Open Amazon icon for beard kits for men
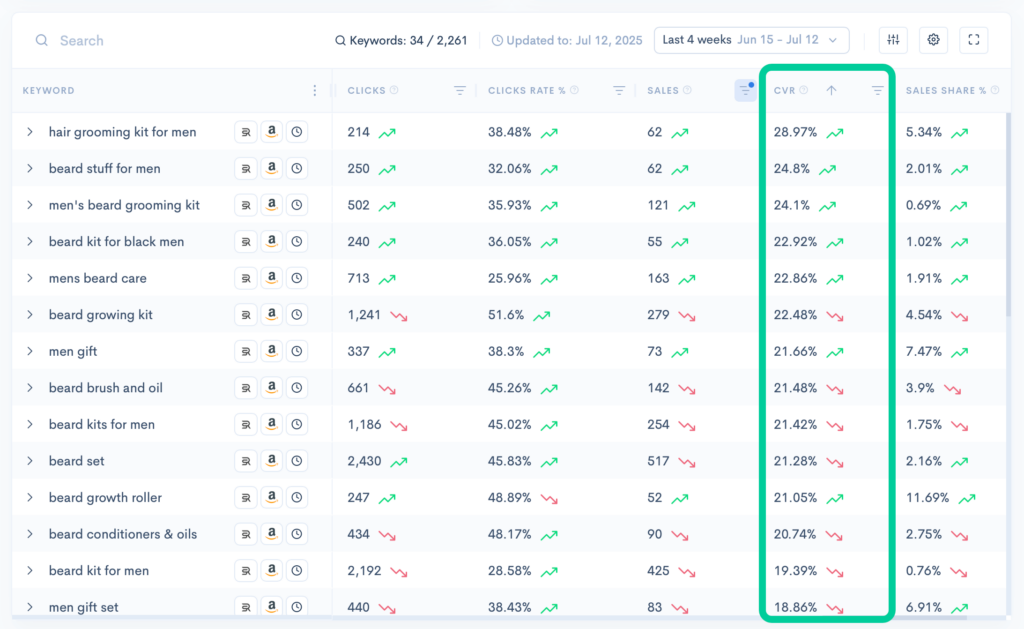The image size is (1024, 629). click(x=271, y=425)
